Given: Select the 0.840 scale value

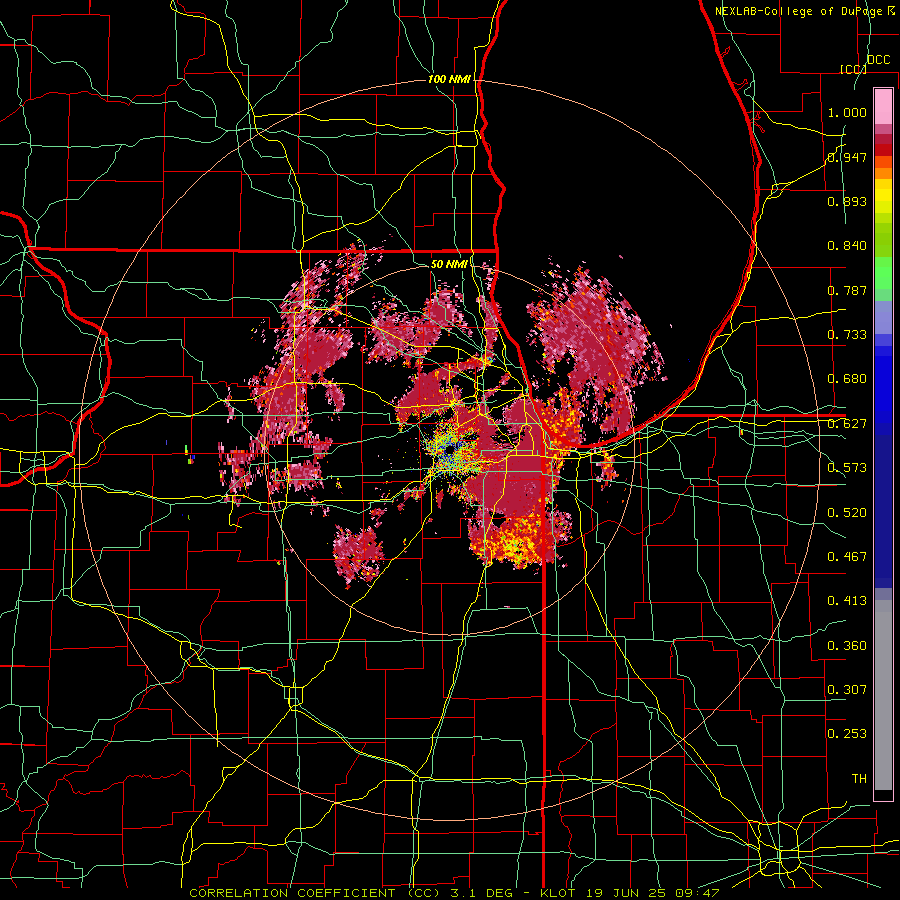Looking at the screenshot, I should [847, 246].
